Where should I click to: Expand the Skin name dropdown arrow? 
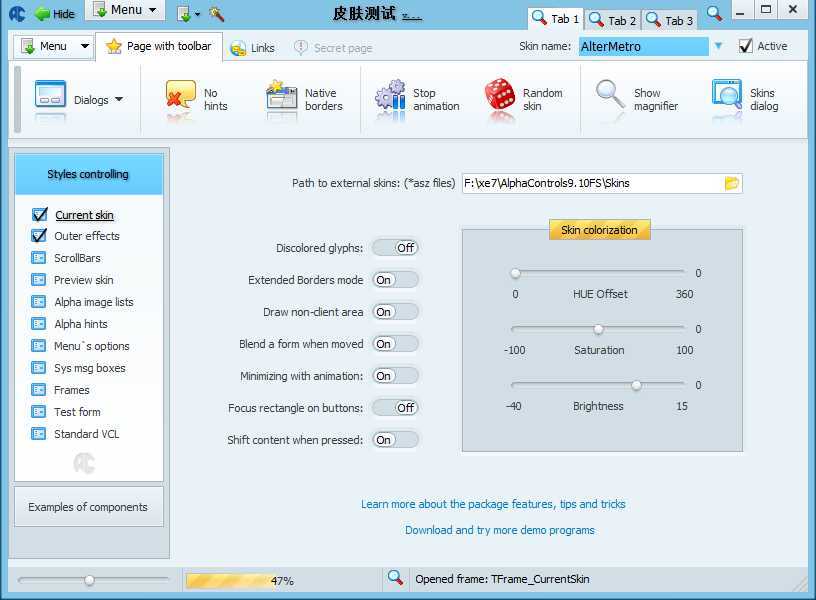pos(718,46)
